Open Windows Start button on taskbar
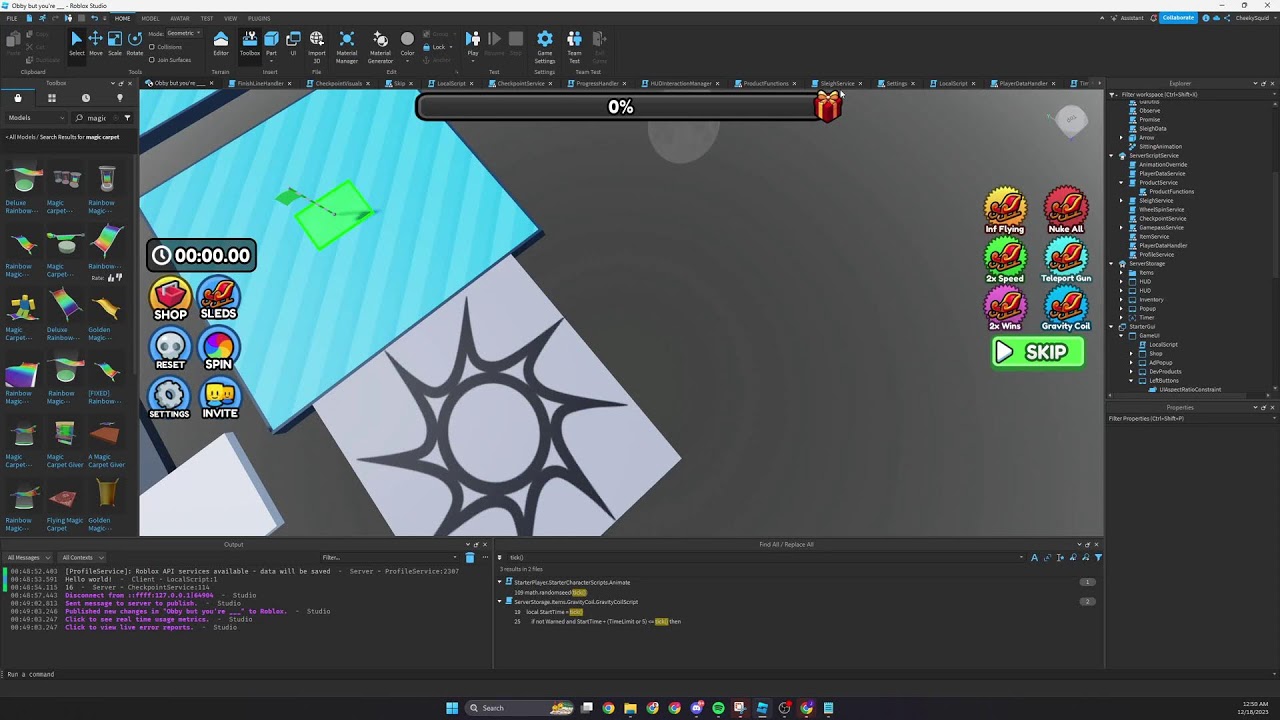 point(452,708)
